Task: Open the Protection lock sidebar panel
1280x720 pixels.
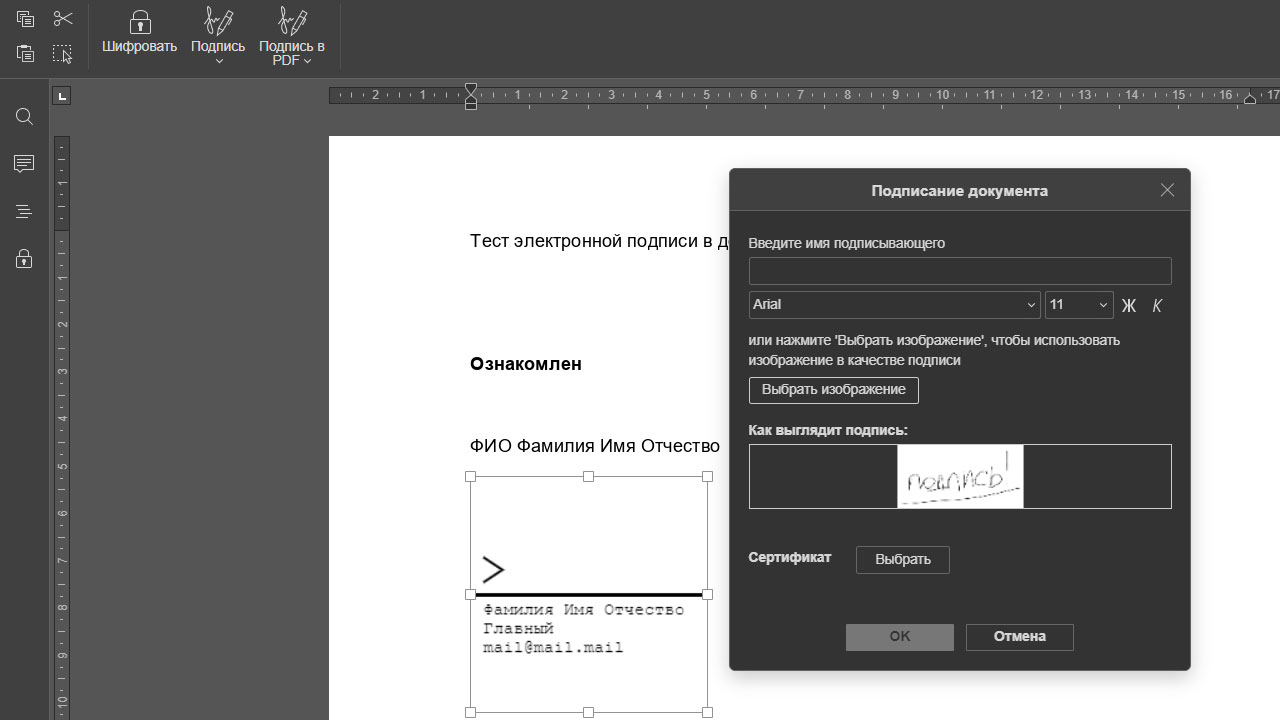Action: click(x=24, y=259)
